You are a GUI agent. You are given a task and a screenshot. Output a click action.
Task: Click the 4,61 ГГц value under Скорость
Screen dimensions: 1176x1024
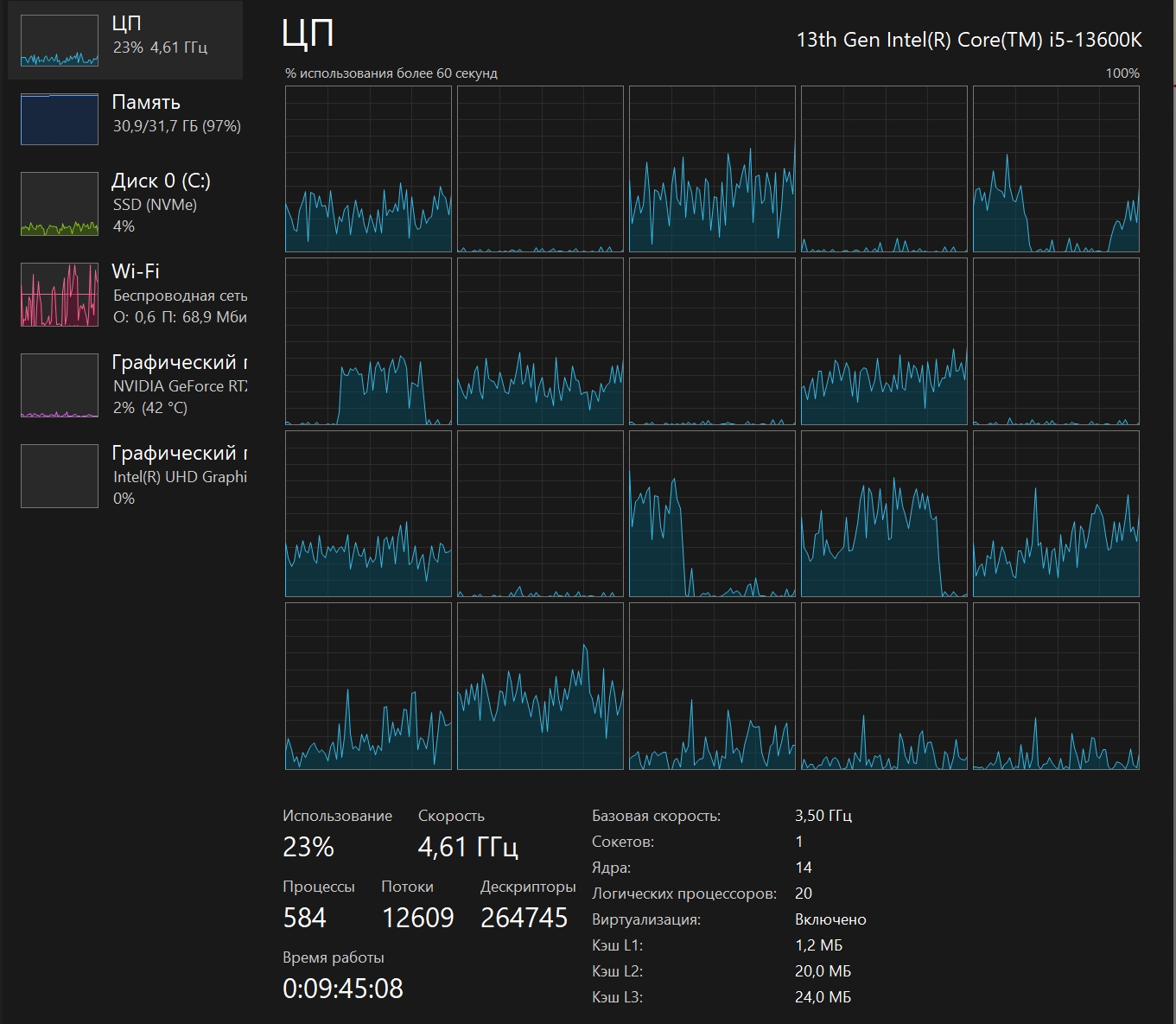click(468, 847)
